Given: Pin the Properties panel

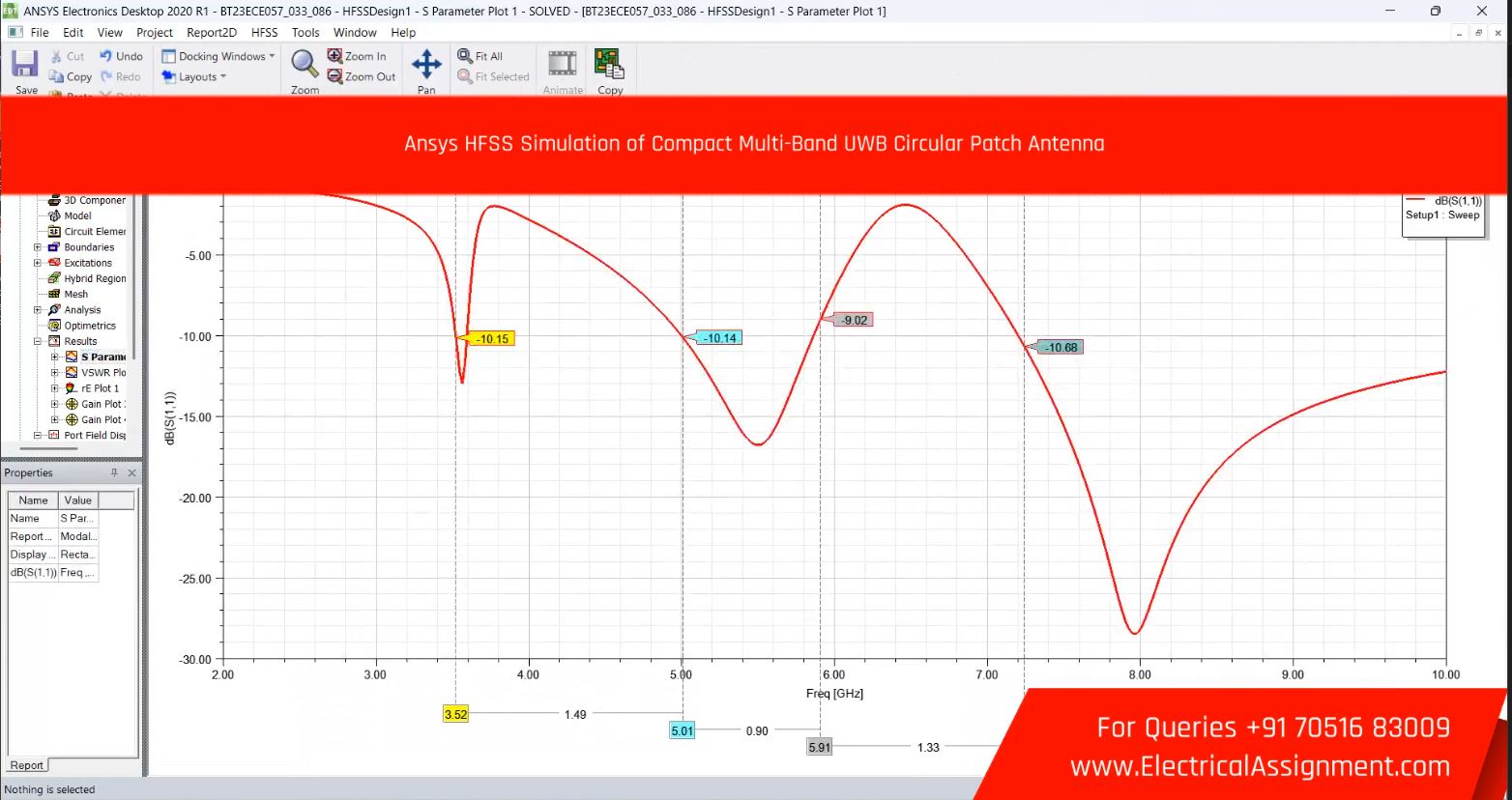Looking at the screenshot, I should click(x=114, y=472).
